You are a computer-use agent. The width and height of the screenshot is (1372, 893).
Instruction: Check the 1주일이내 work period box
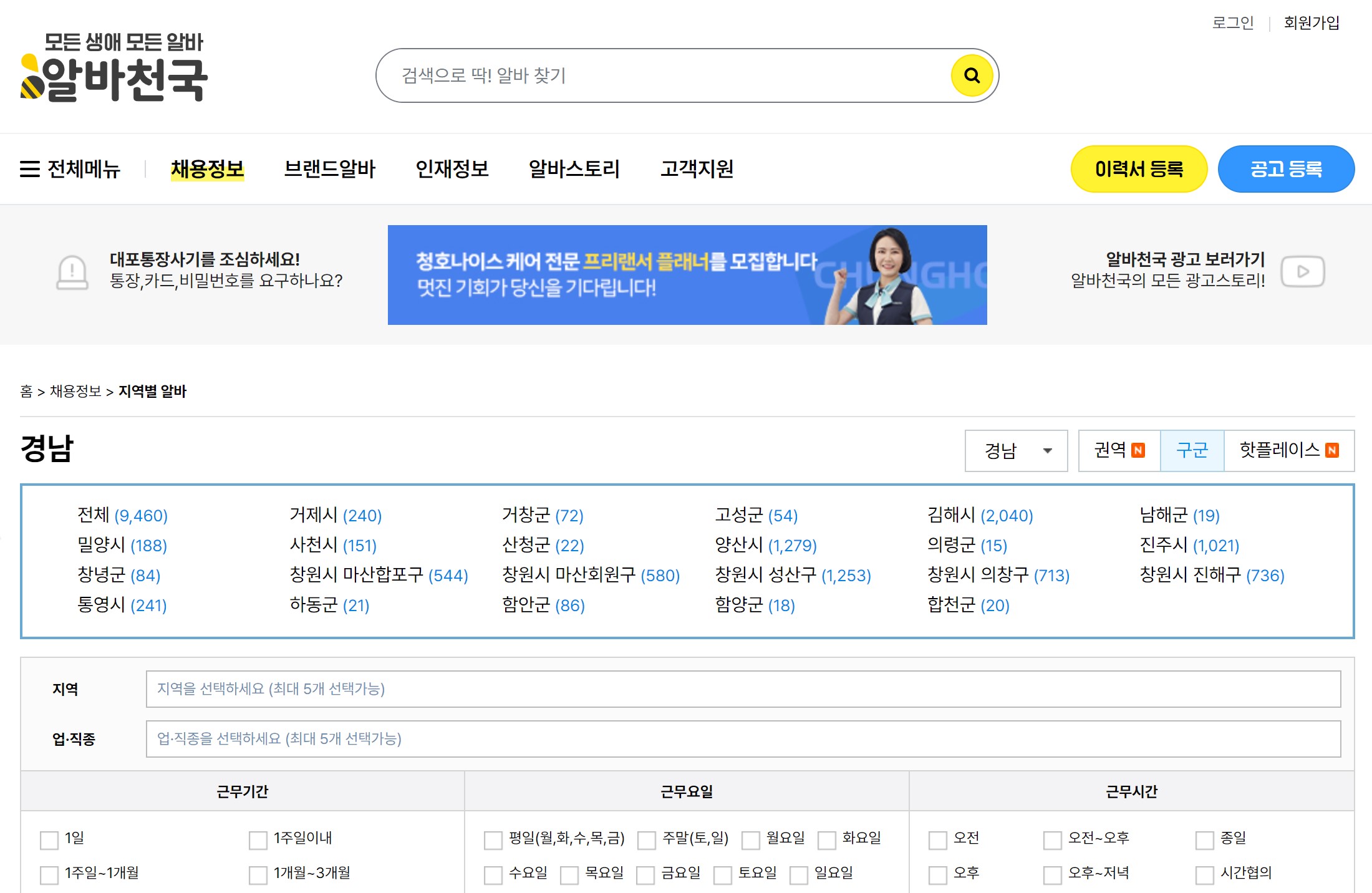258,840
